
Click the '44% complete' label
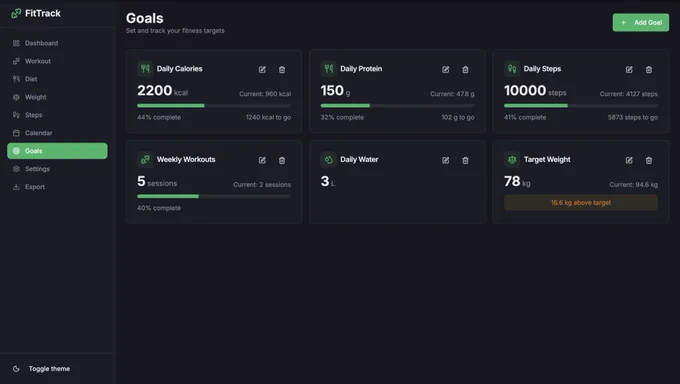pyautogui.click(x=159, y=117)
